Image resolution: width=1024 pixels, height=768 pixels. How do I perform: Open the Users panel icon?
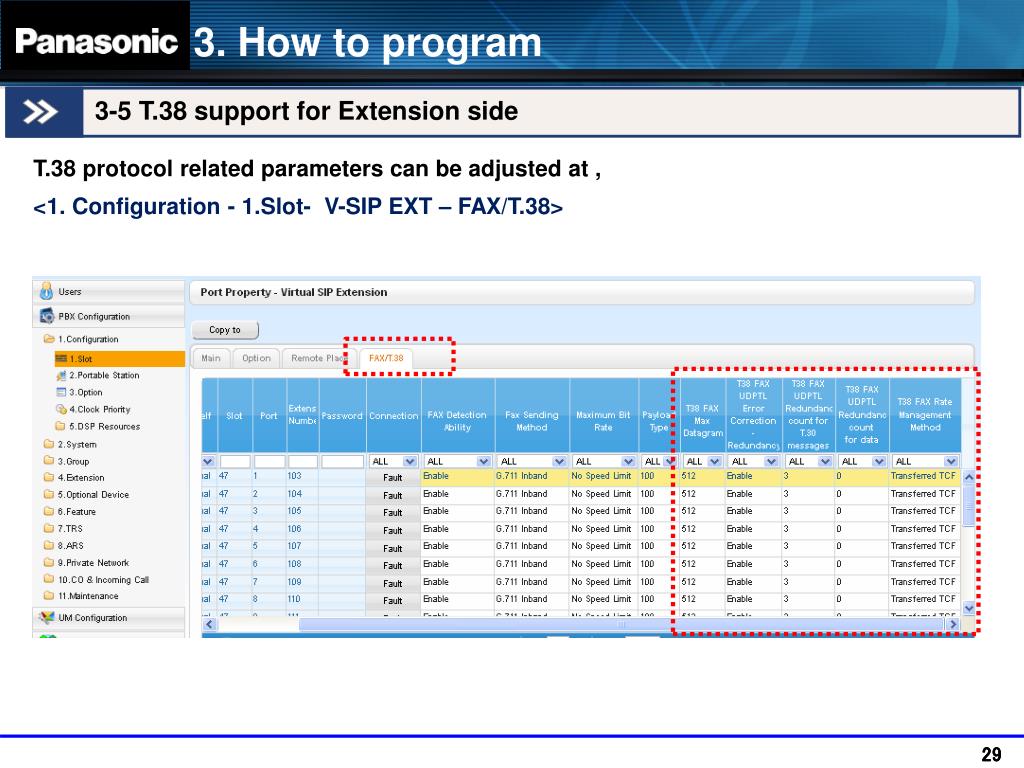click(x=46, y=291)
